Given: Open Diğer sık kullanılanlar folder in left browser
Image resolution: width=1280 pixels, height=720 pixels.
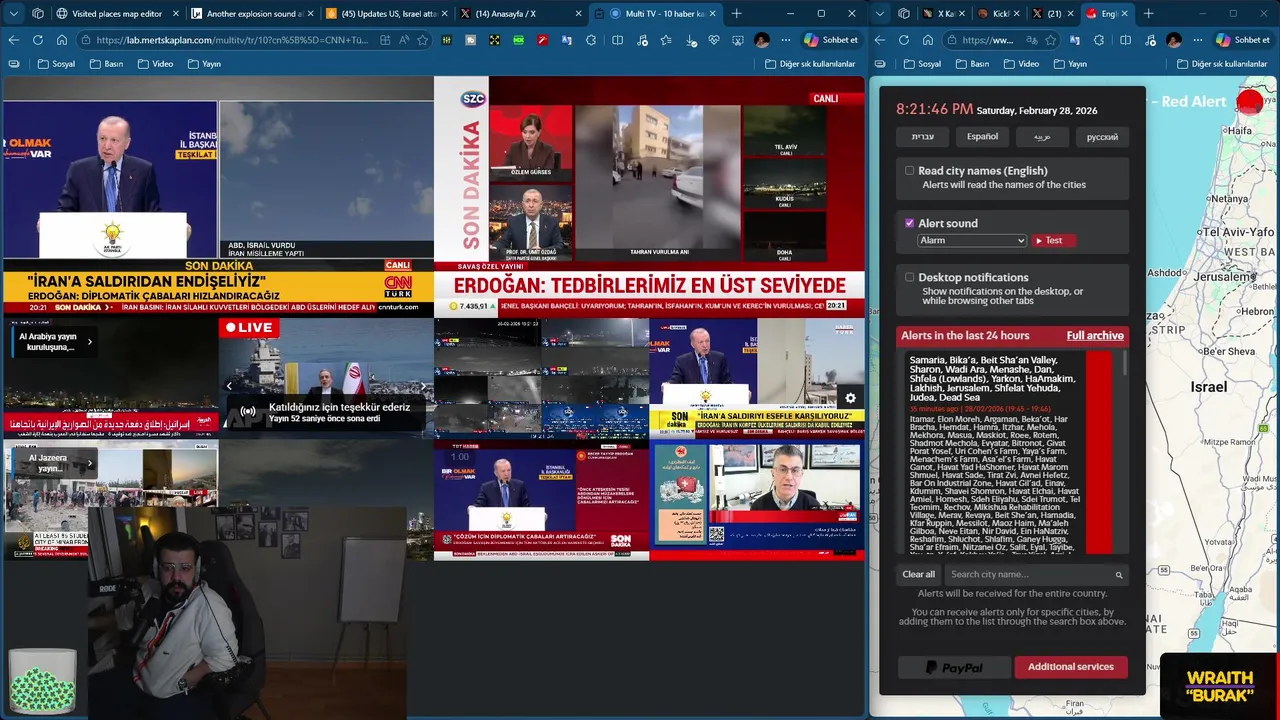Looking at the screenshot, I should (x=810, y=64).
